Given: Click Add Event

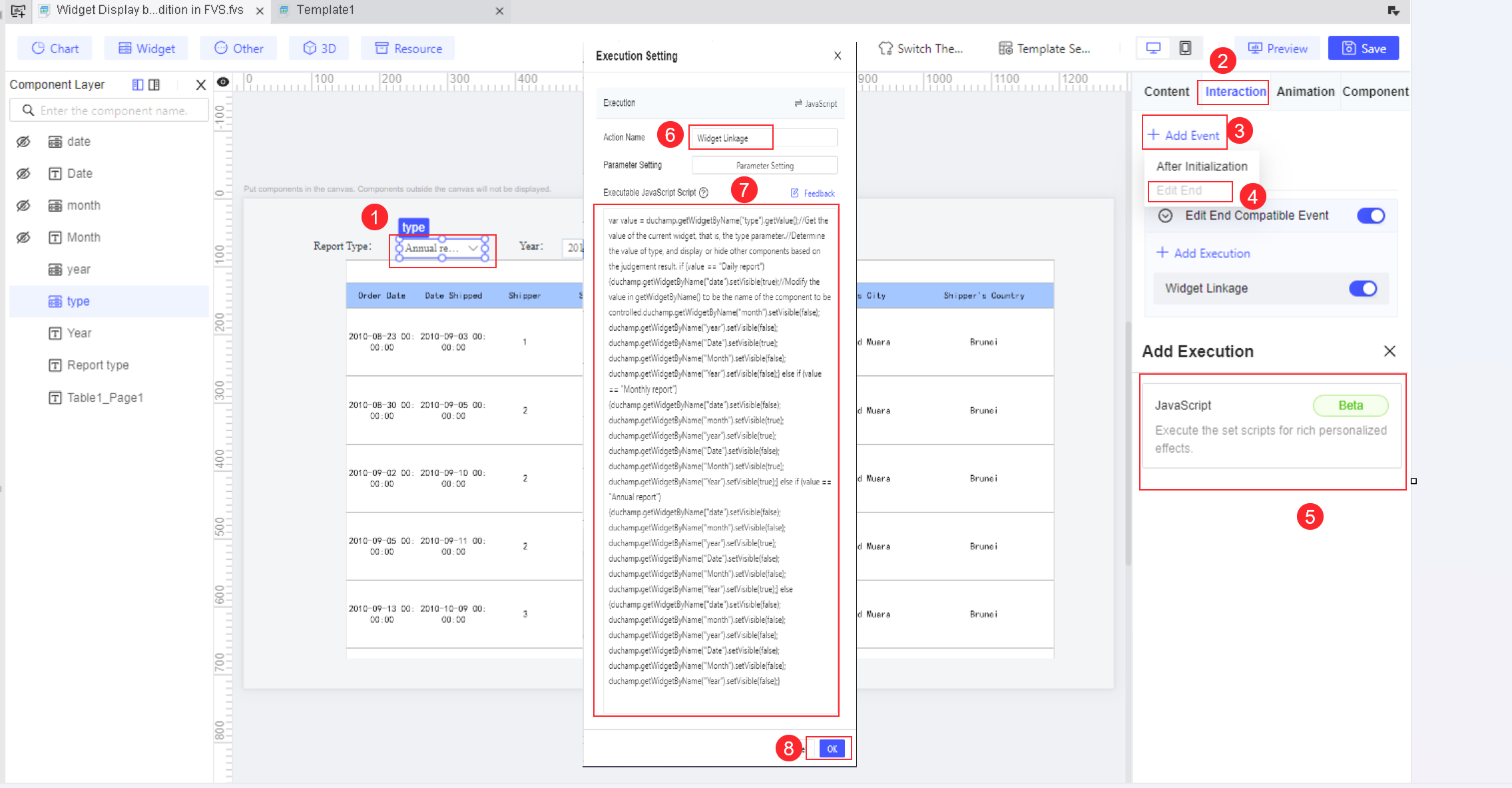Looking at the screenshot, I should click(1184, 135).
